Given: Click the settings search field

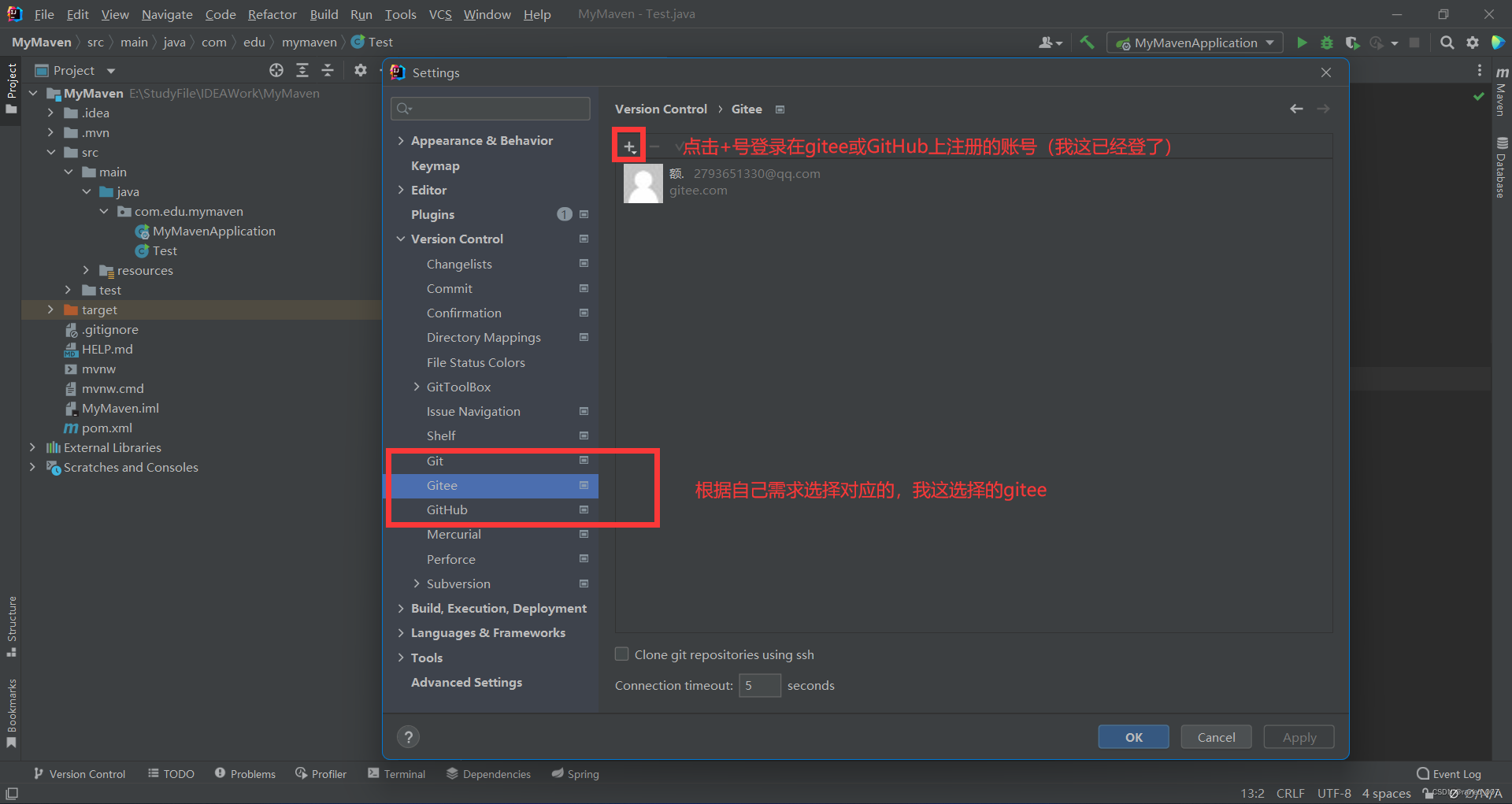Looking at the screenshot, I should pos(490,109).
